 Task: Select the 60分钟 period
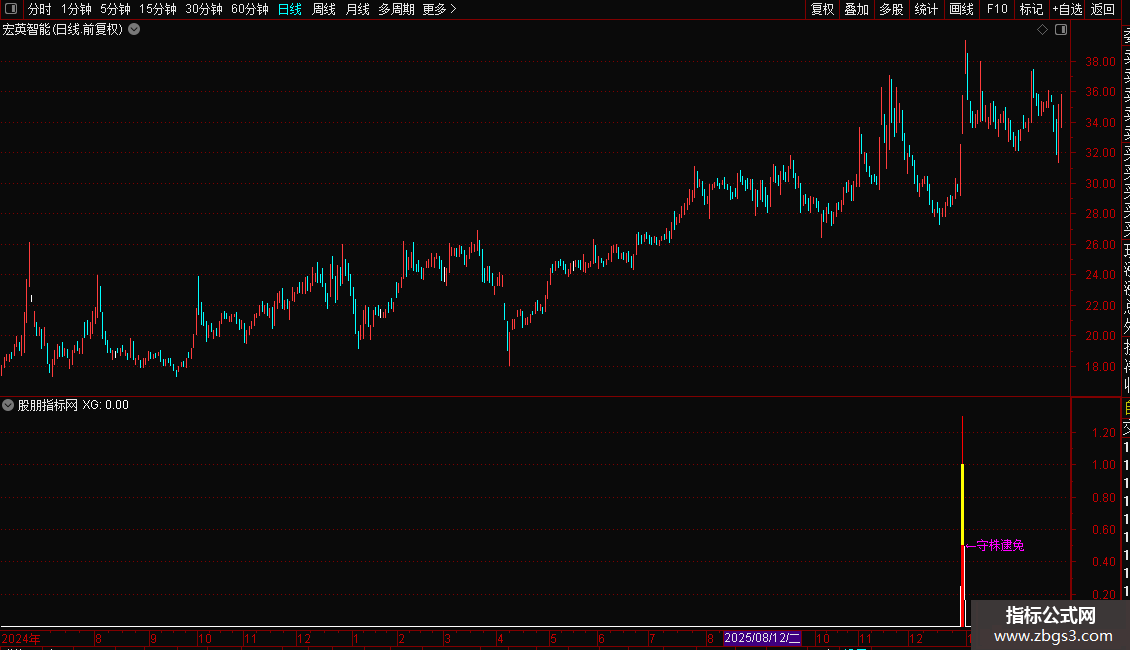pyautogui.click(x=250, y=9)
